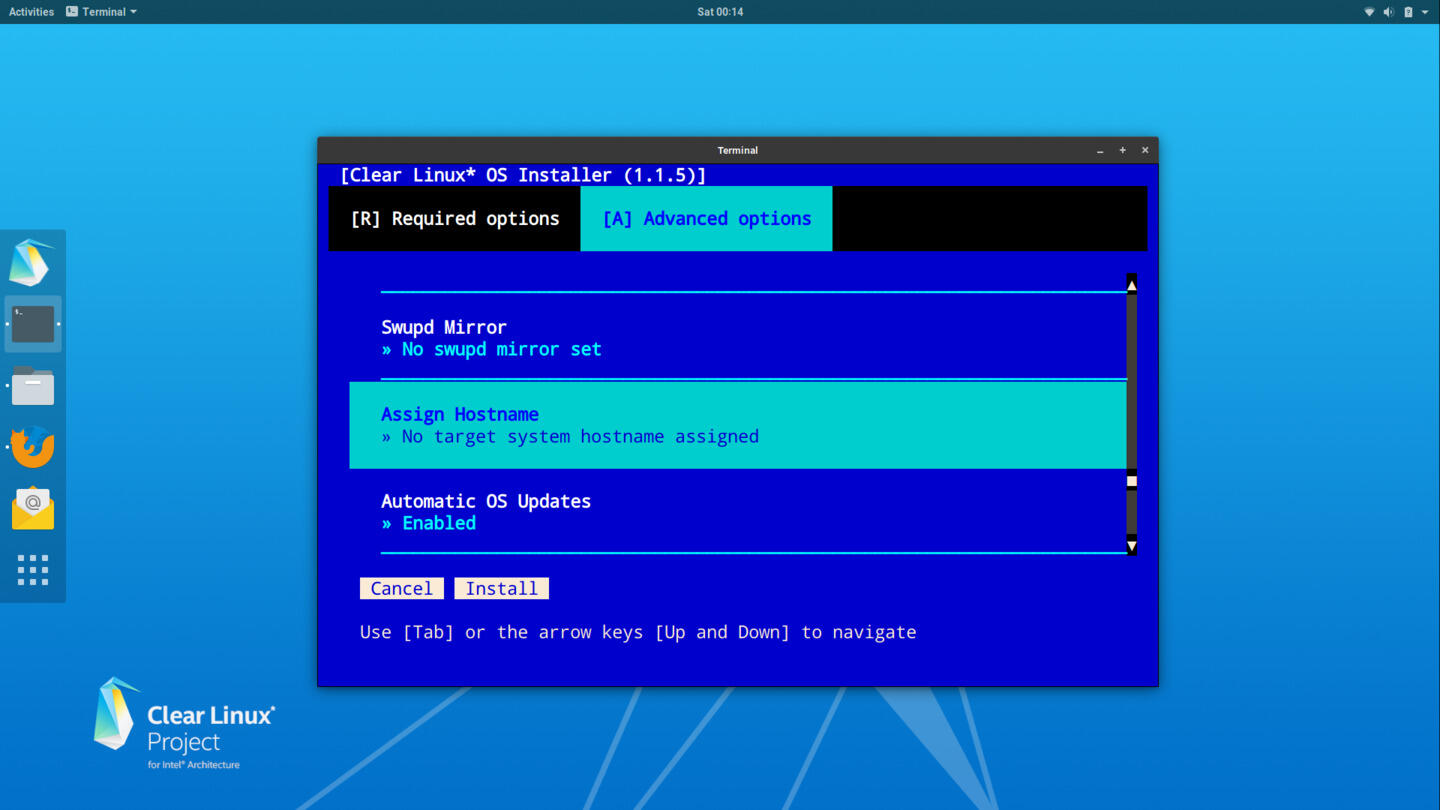Switch to Required options tab
The image size is (1440, 810).
click(455, 219)
